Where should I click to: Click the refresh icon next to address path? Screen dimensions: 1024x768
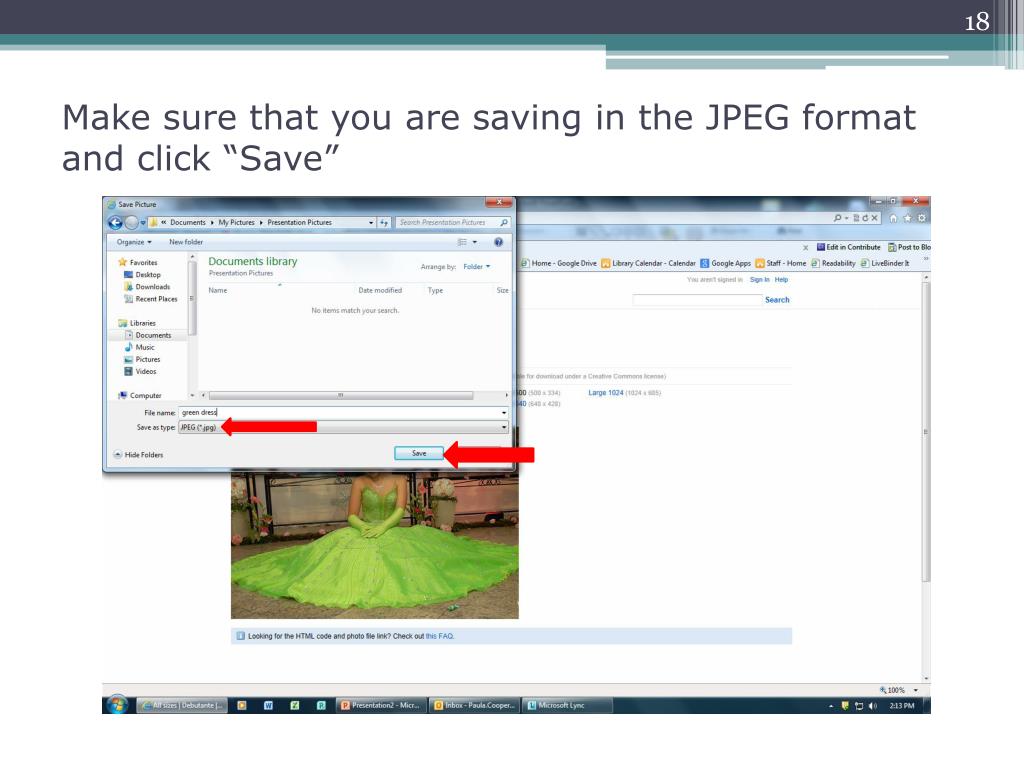point(383,223)
